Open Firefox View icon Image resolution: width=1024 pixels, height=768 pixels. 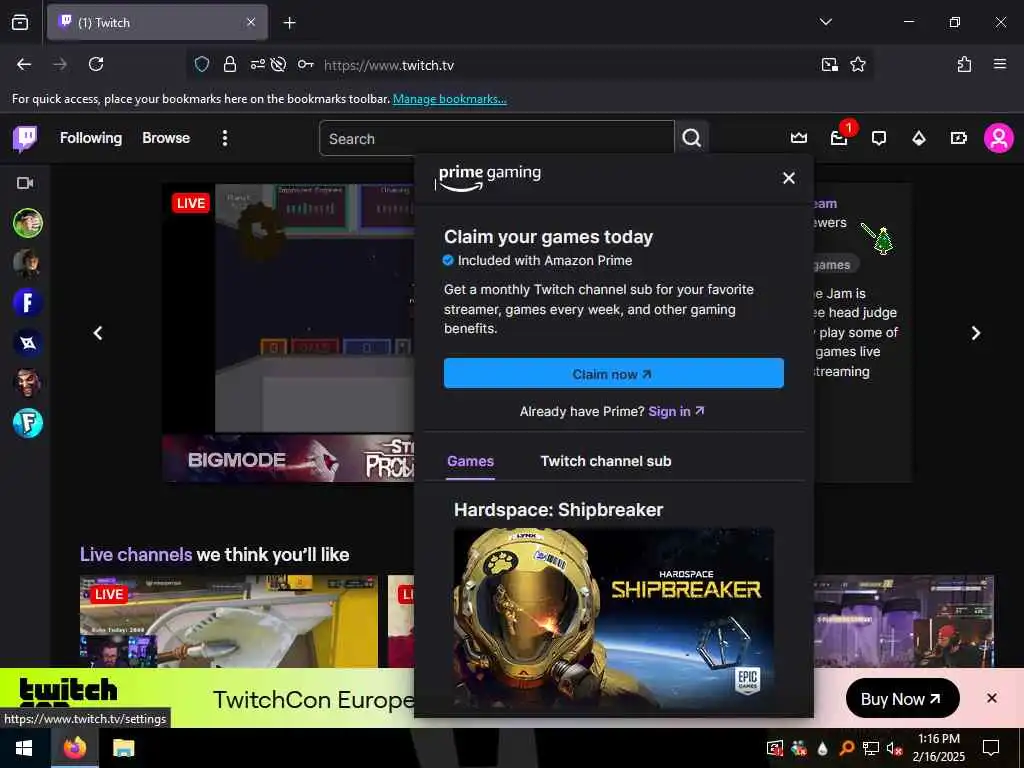tap(20, 22)
